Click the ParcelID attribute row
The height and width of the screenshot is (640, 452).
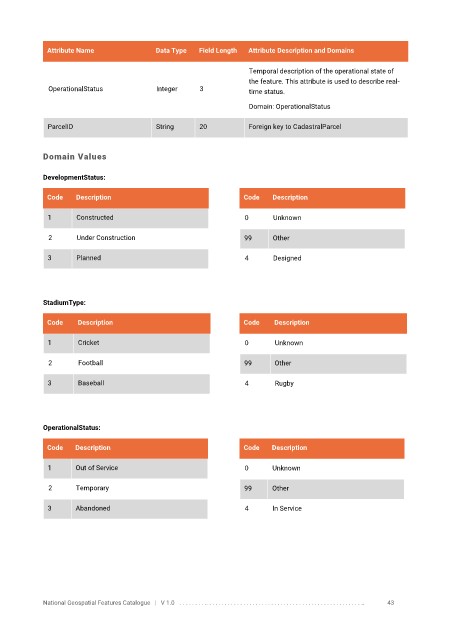tap(225, 127)
